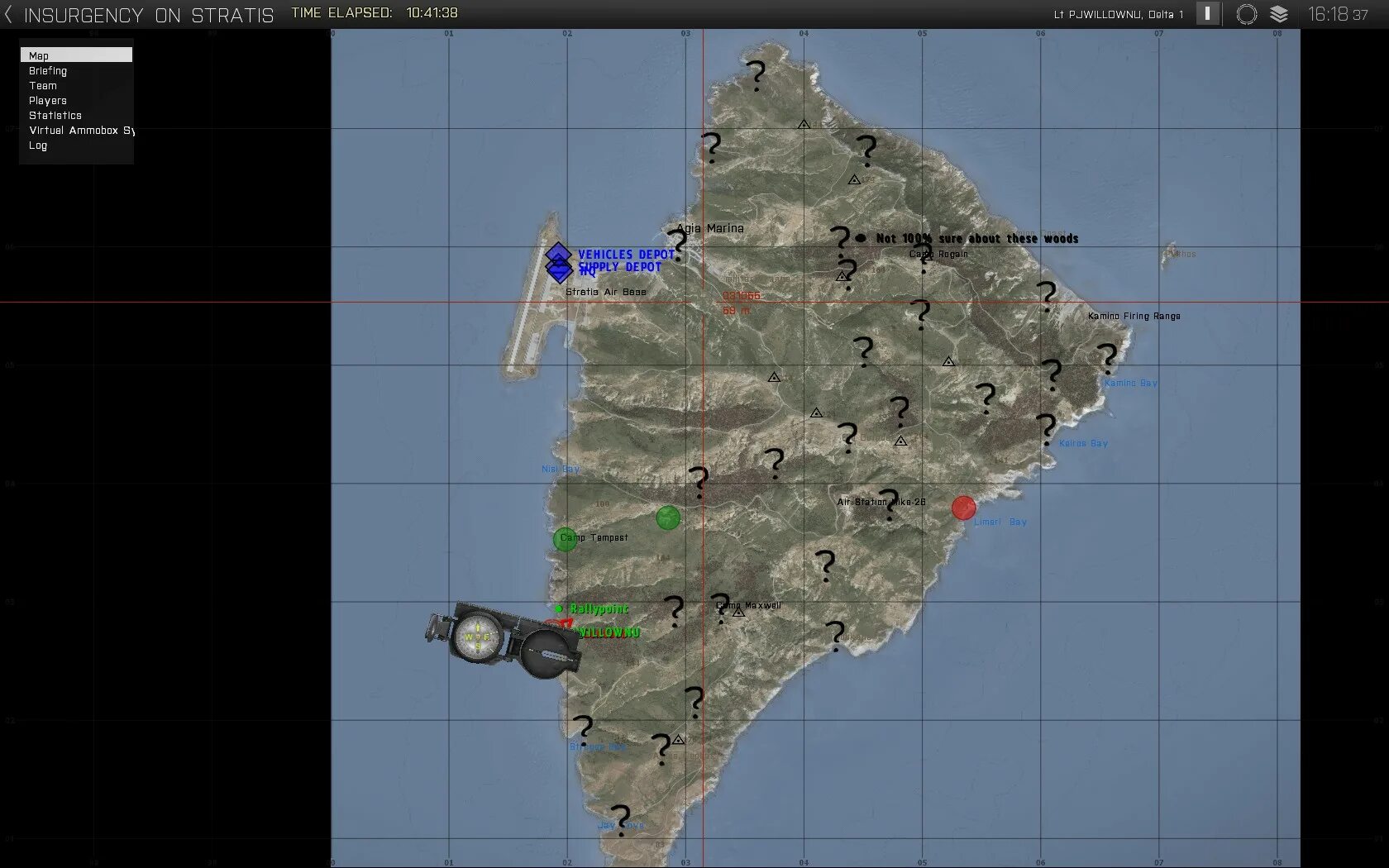This screenshot has width=1389, height=868.
Task: Click the red circle at Limeri Bay
Action: pos(963,508)
